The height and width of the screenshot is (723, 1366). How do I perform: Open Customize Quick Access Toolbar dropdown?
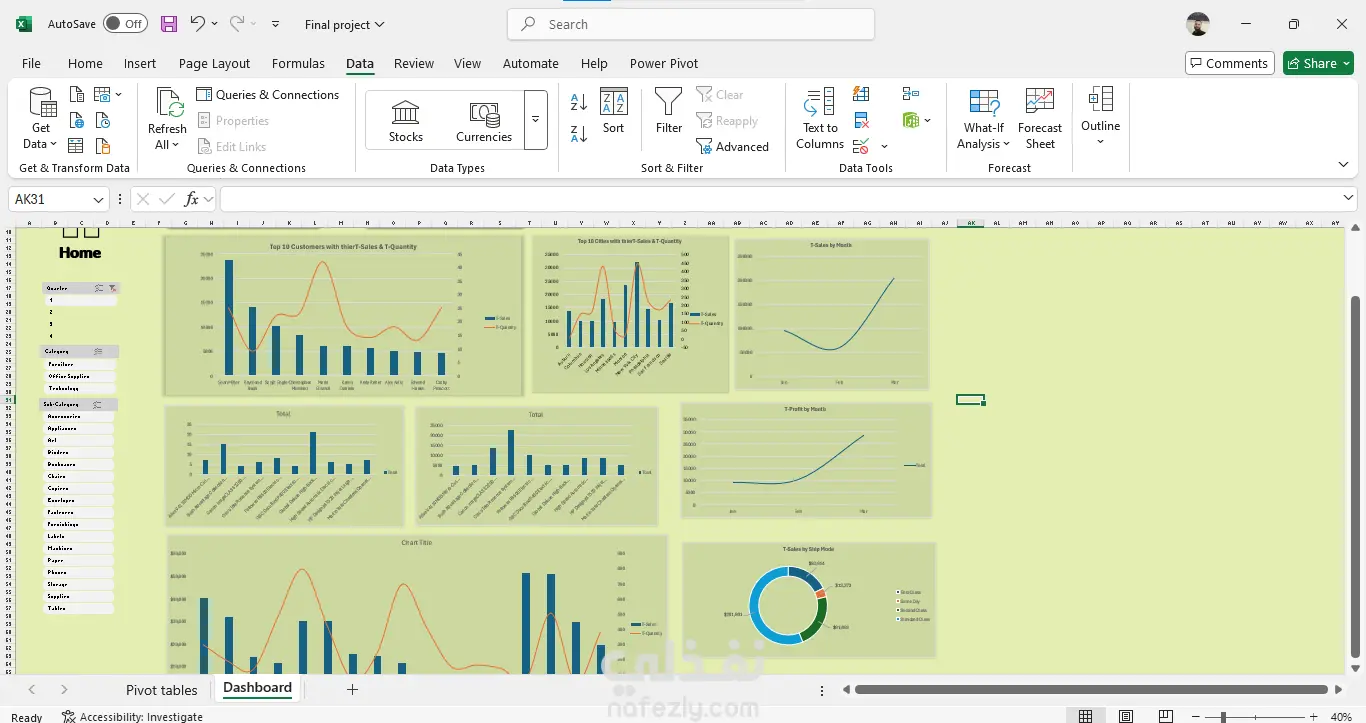[276, 24]
